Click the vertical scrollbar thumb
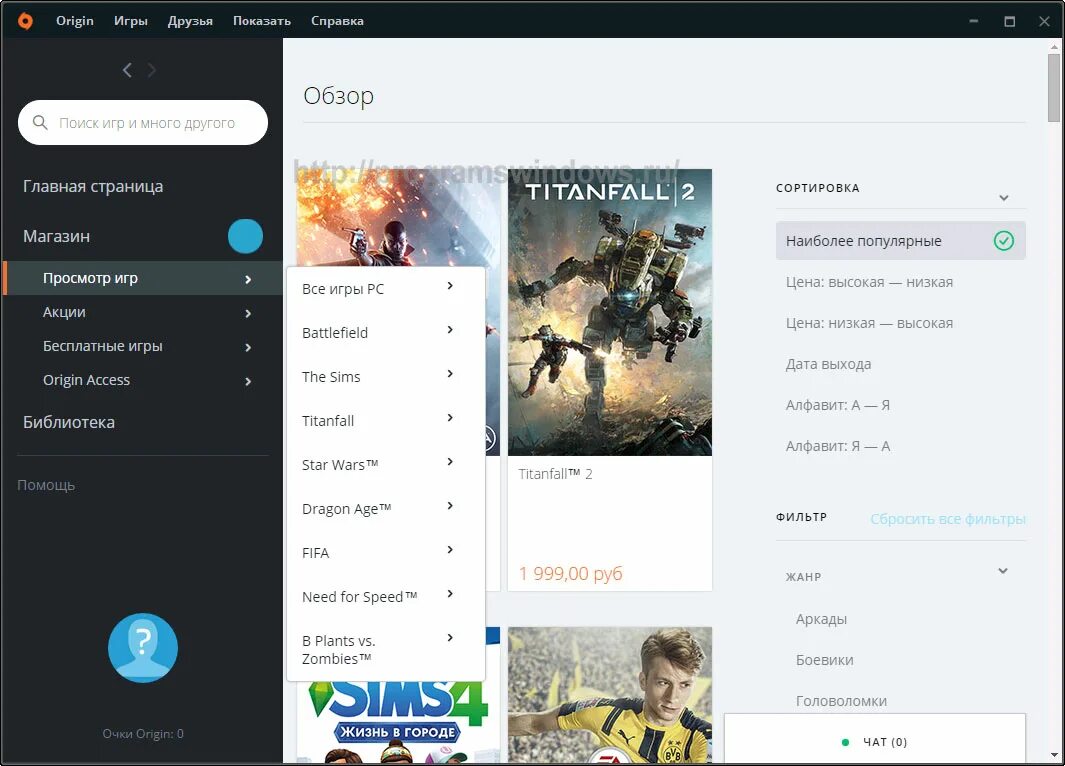The height and width of the screenshot is (766, 1065). (x=1054, y=88)
